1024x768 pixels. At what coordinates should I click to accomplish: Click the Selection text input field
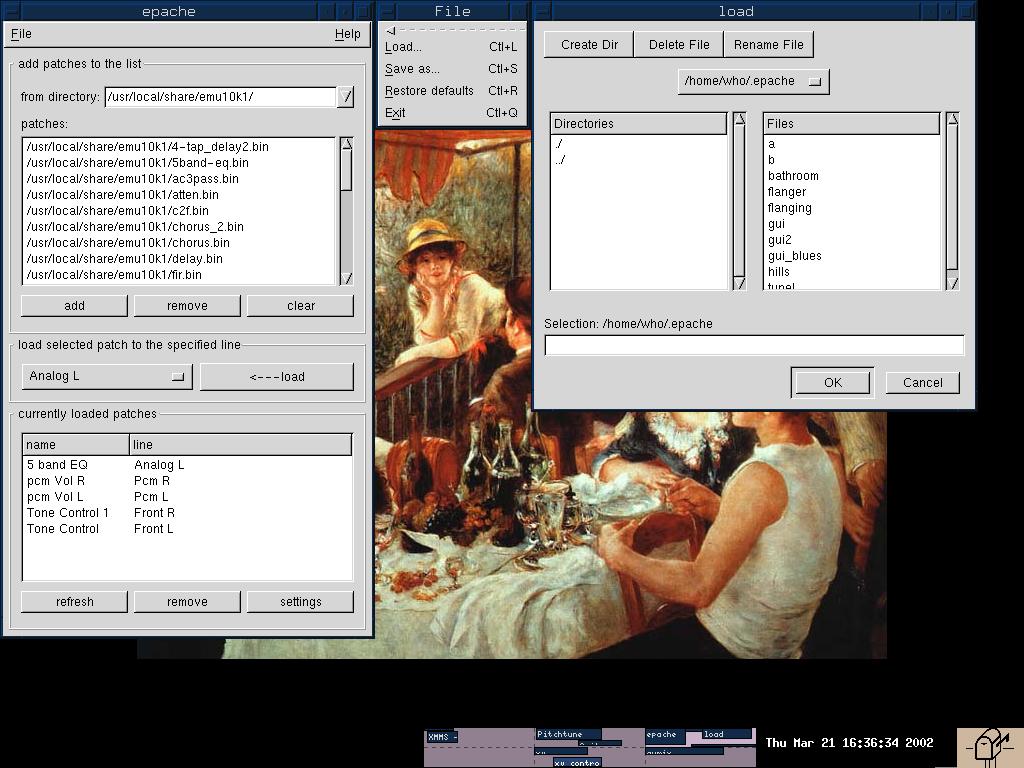click(753, 345)
